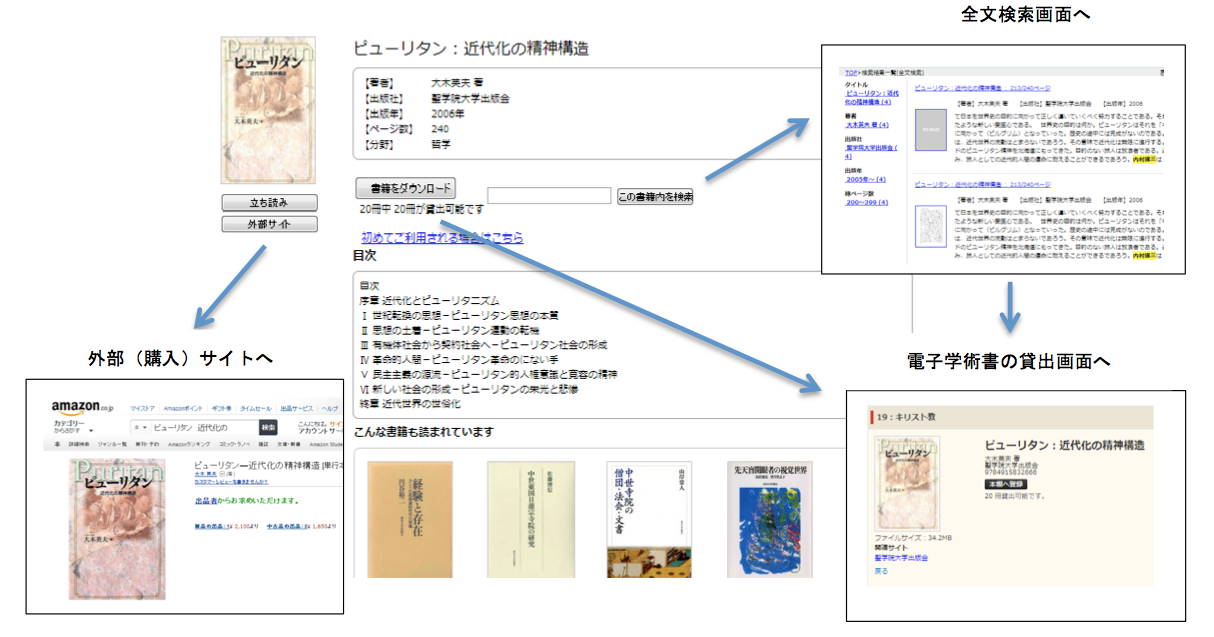
Task: Open the マイストア menu on Amazon
Action: [142, 407]
